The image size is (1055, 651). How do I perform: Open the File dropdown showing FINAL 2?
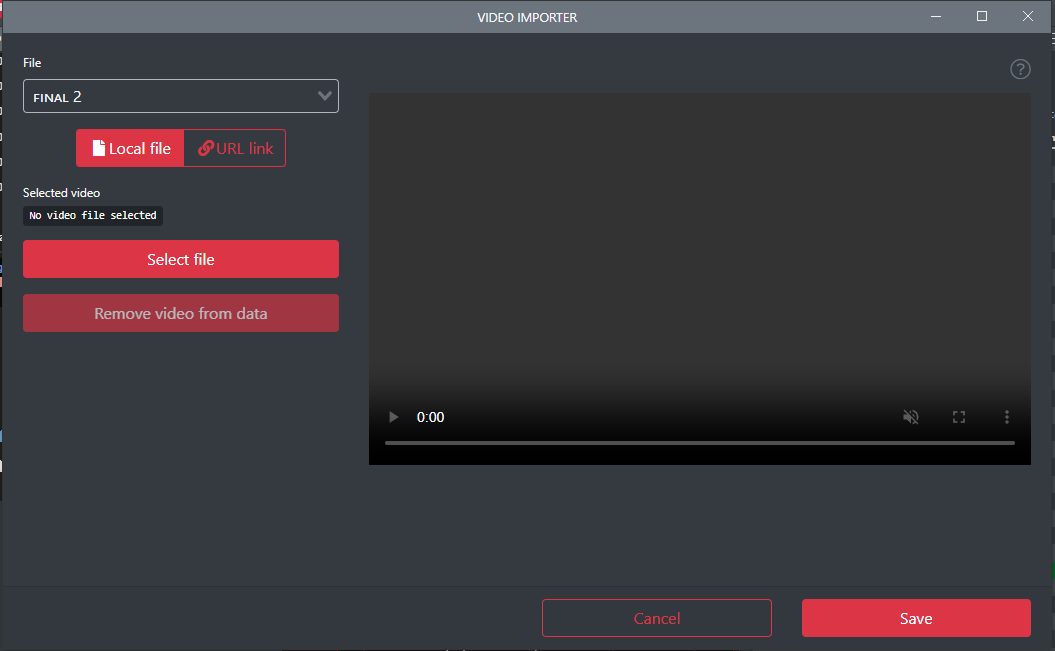(x=180, y=97)
